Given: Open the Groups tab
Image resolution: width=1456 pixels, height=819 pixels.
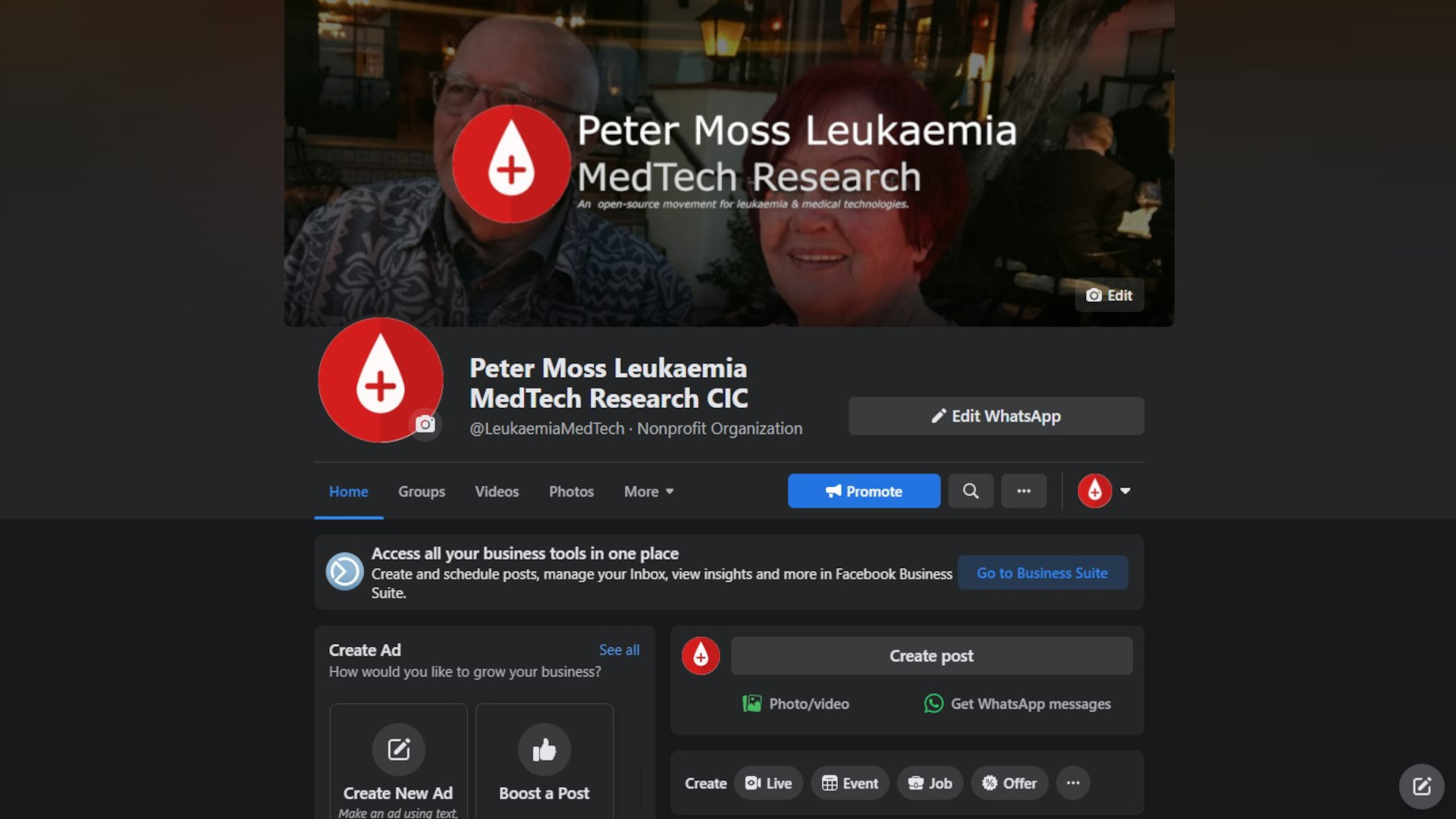Looking at the screenshot, I should pos(422,491).
